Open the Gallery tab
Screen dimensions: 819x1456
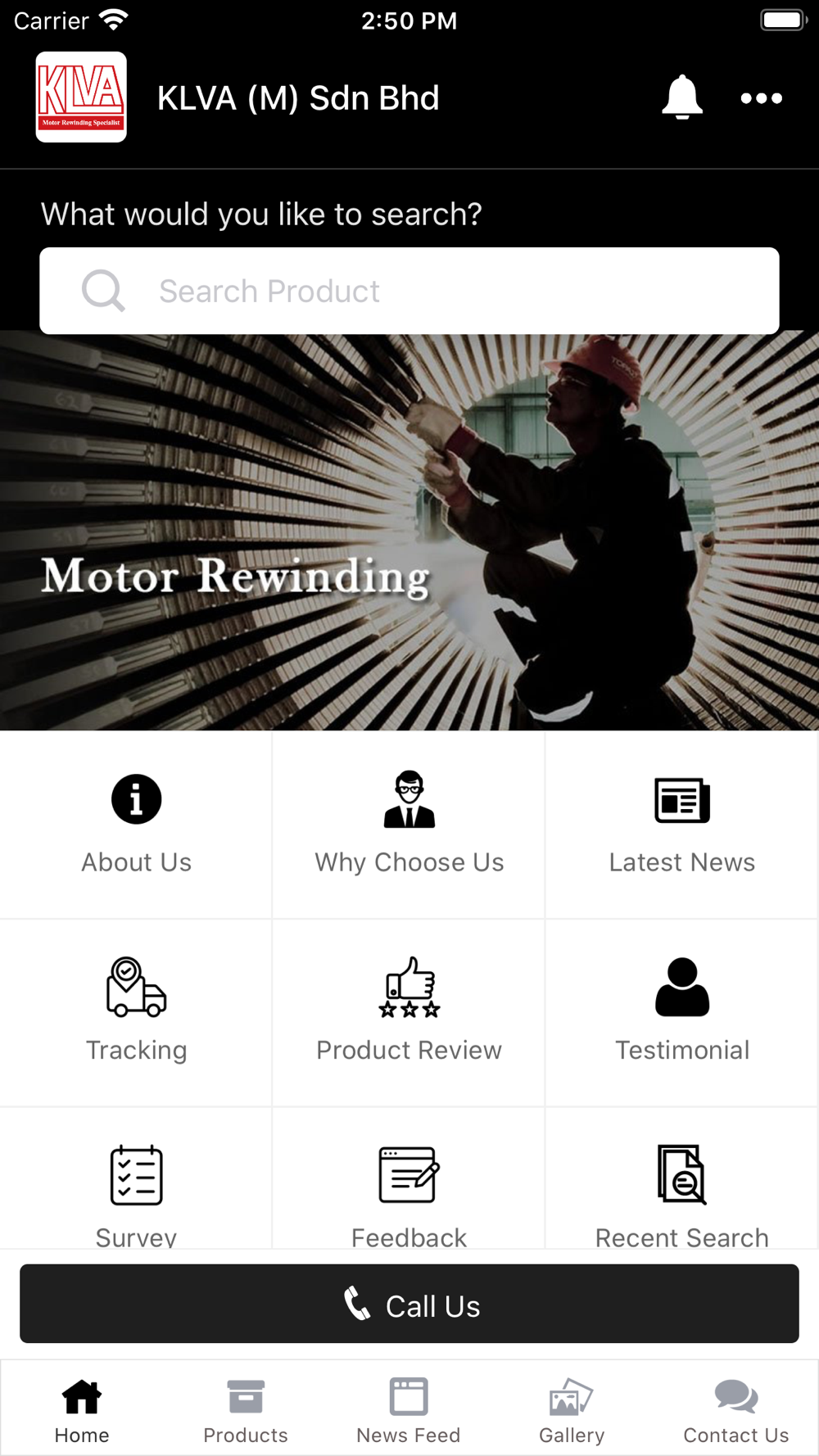[572, 1410]
